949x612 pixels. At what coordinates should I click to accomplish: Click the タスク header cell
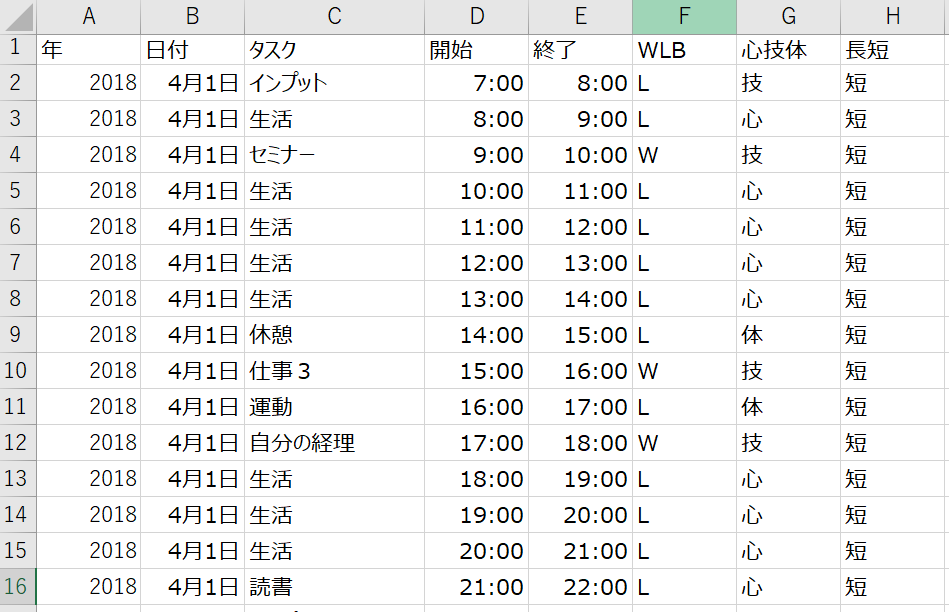[x=335, y=50]
